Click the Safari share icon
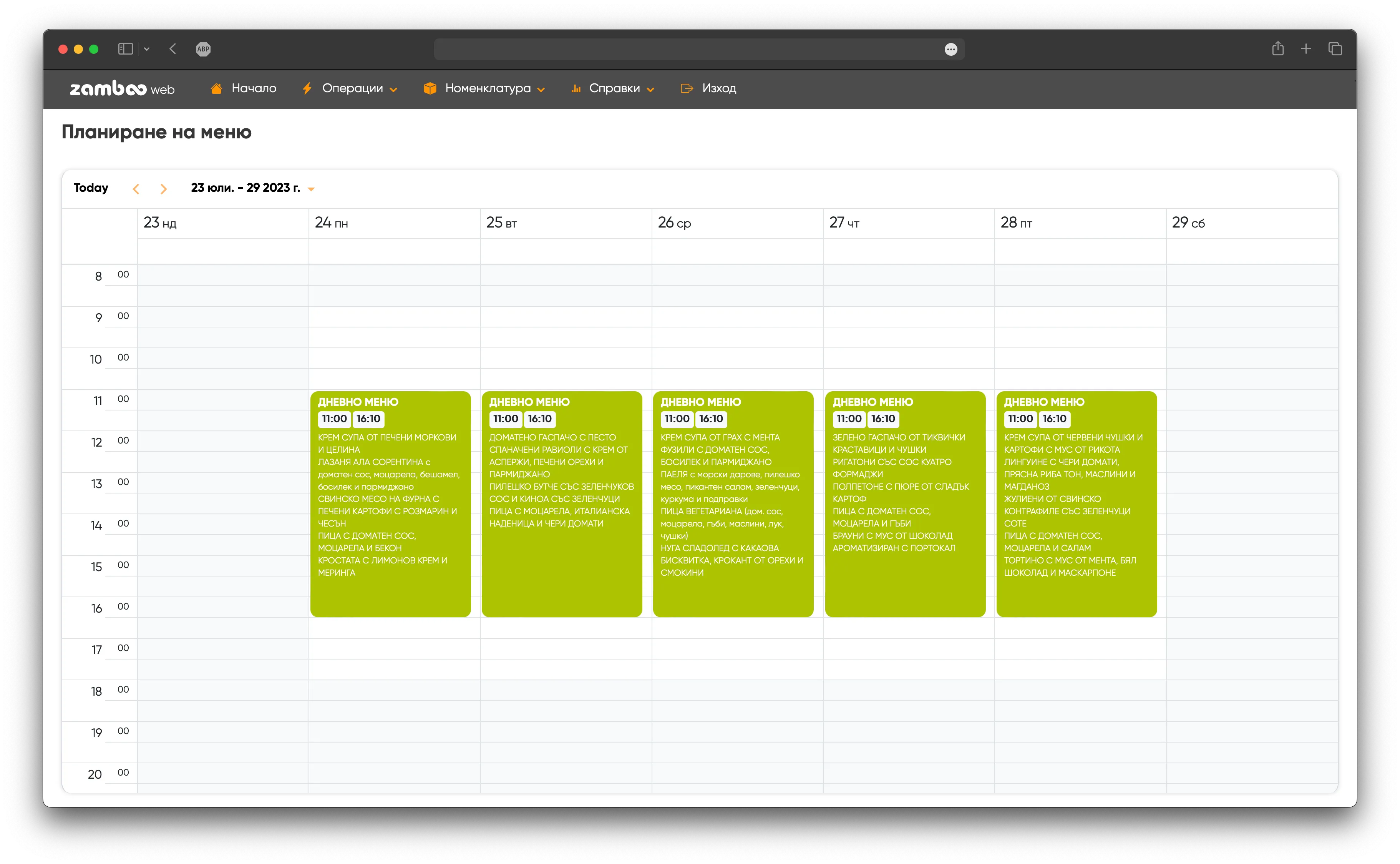This screenshot has width=1400, height=864. [1278, 49]
